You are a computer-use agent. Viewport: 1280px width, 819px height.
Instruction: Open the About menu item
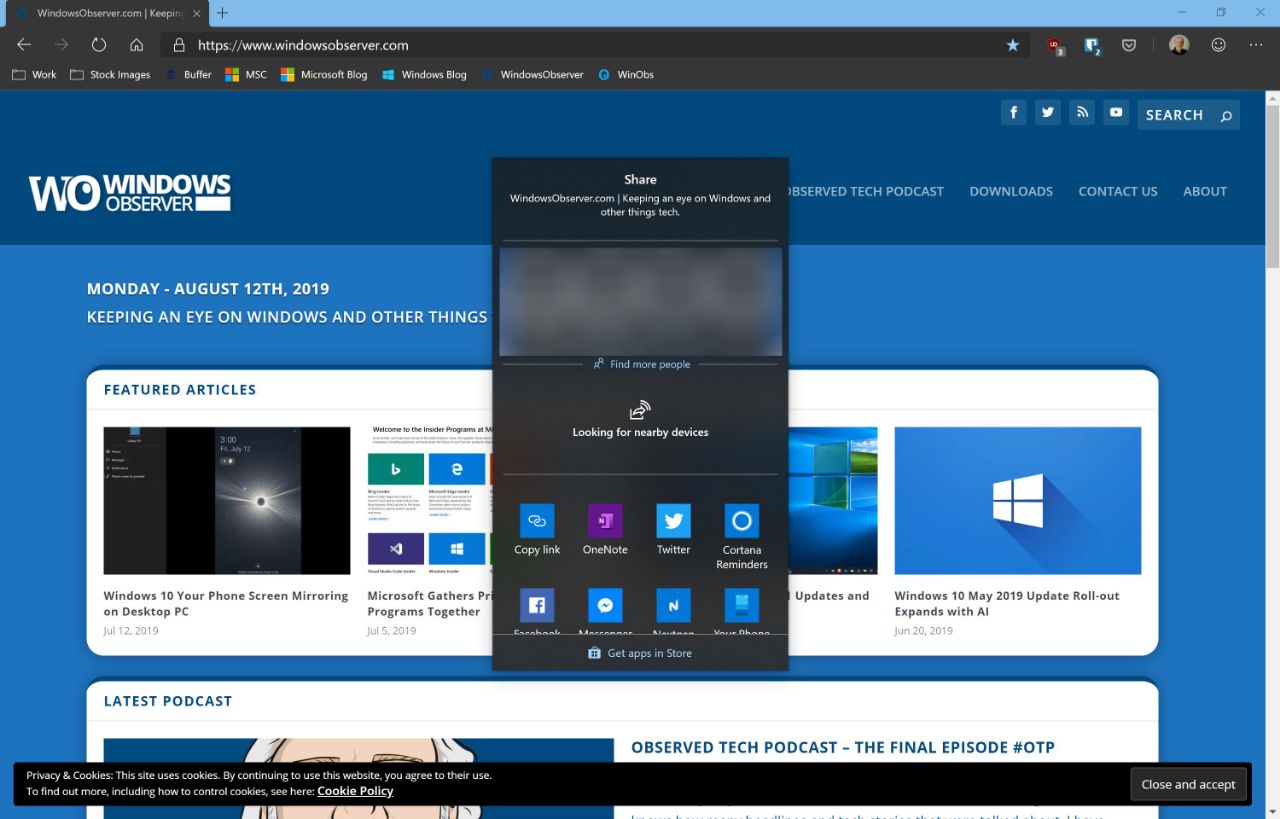click(x=1205, y=191)
